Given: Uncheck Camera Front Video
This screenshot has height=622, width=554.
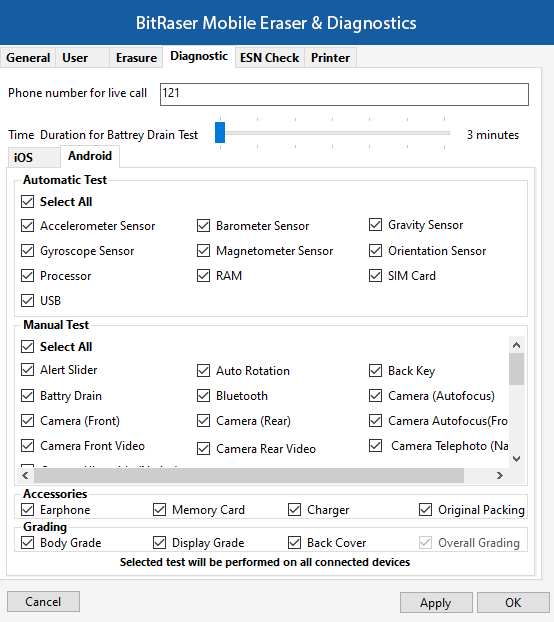Looking at the screenshot, I should tap(27, 446).
